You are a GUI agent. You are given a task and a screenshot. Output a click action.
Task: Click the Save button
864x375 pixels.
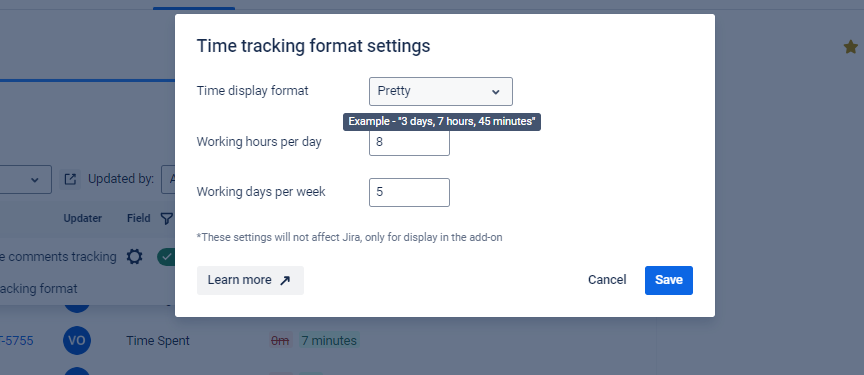(669, 280)
